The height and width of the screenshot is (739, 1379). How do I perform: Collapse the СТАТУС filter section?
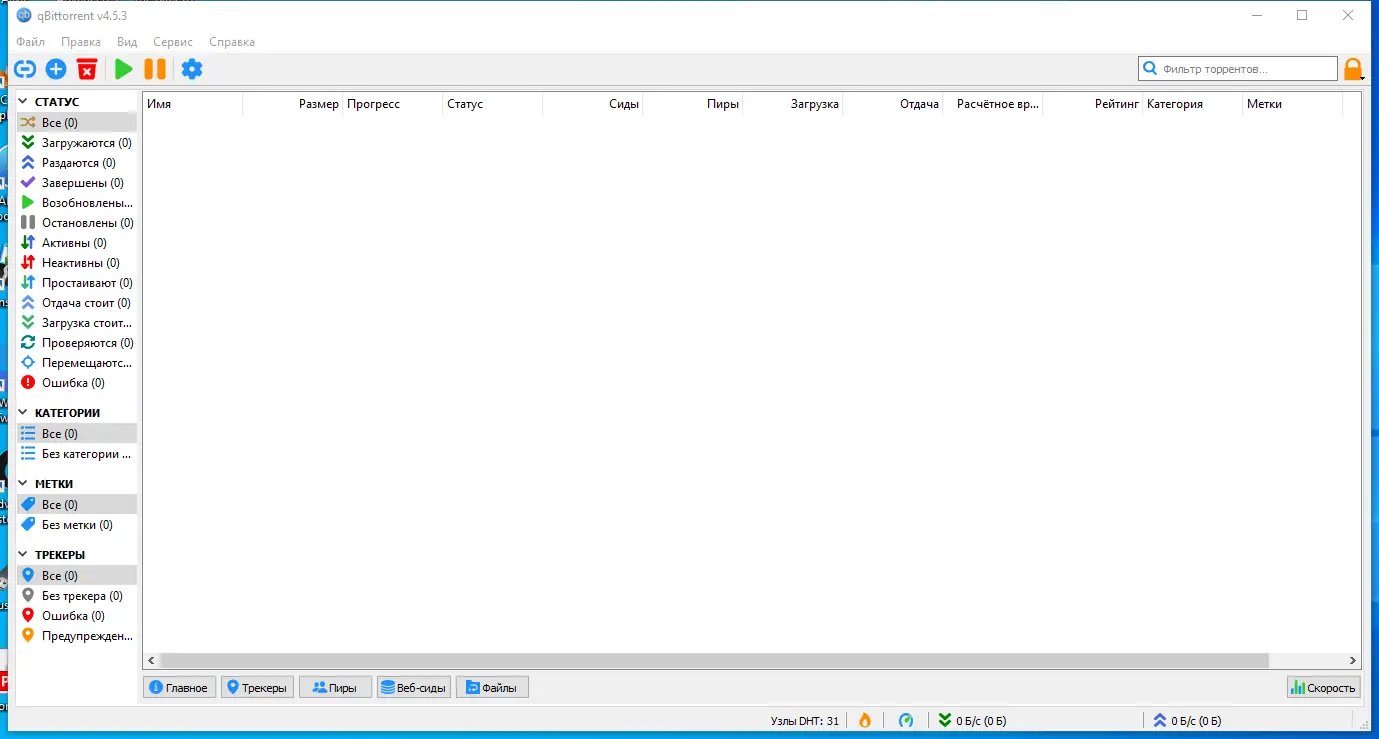pyautogui.click(x=22, y=100)
